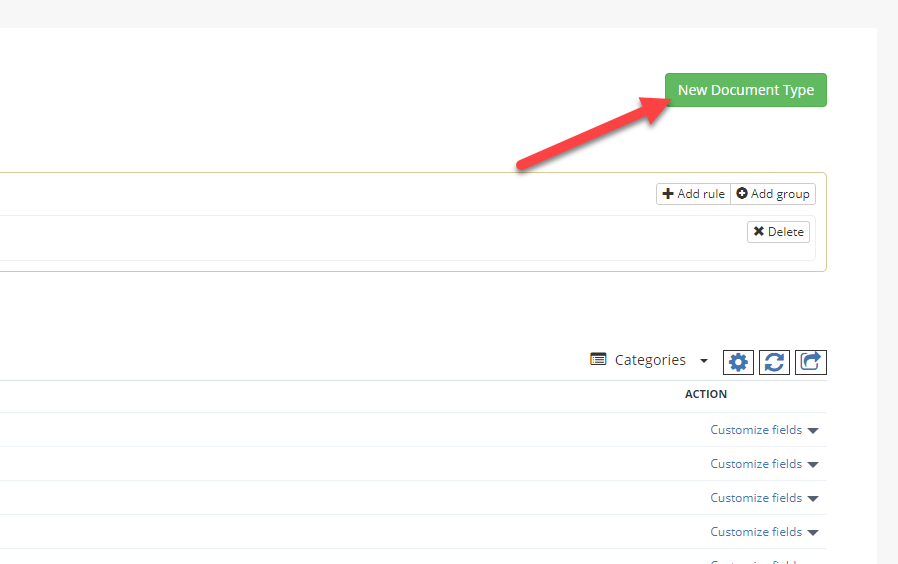898x564 pixels.
Task: Open Customize fields in the fourth row
Action: click(756, 532)
